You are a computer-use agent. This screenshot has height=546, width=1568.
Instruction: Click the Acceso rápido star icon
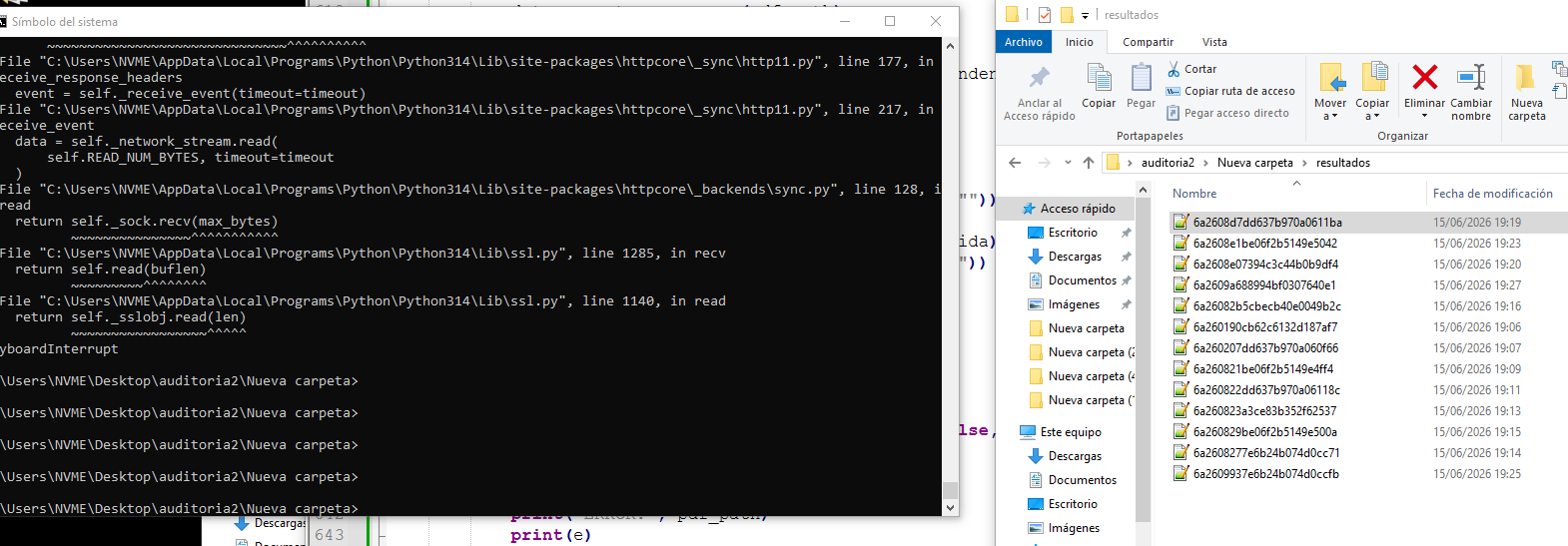tap(1029, 209)
